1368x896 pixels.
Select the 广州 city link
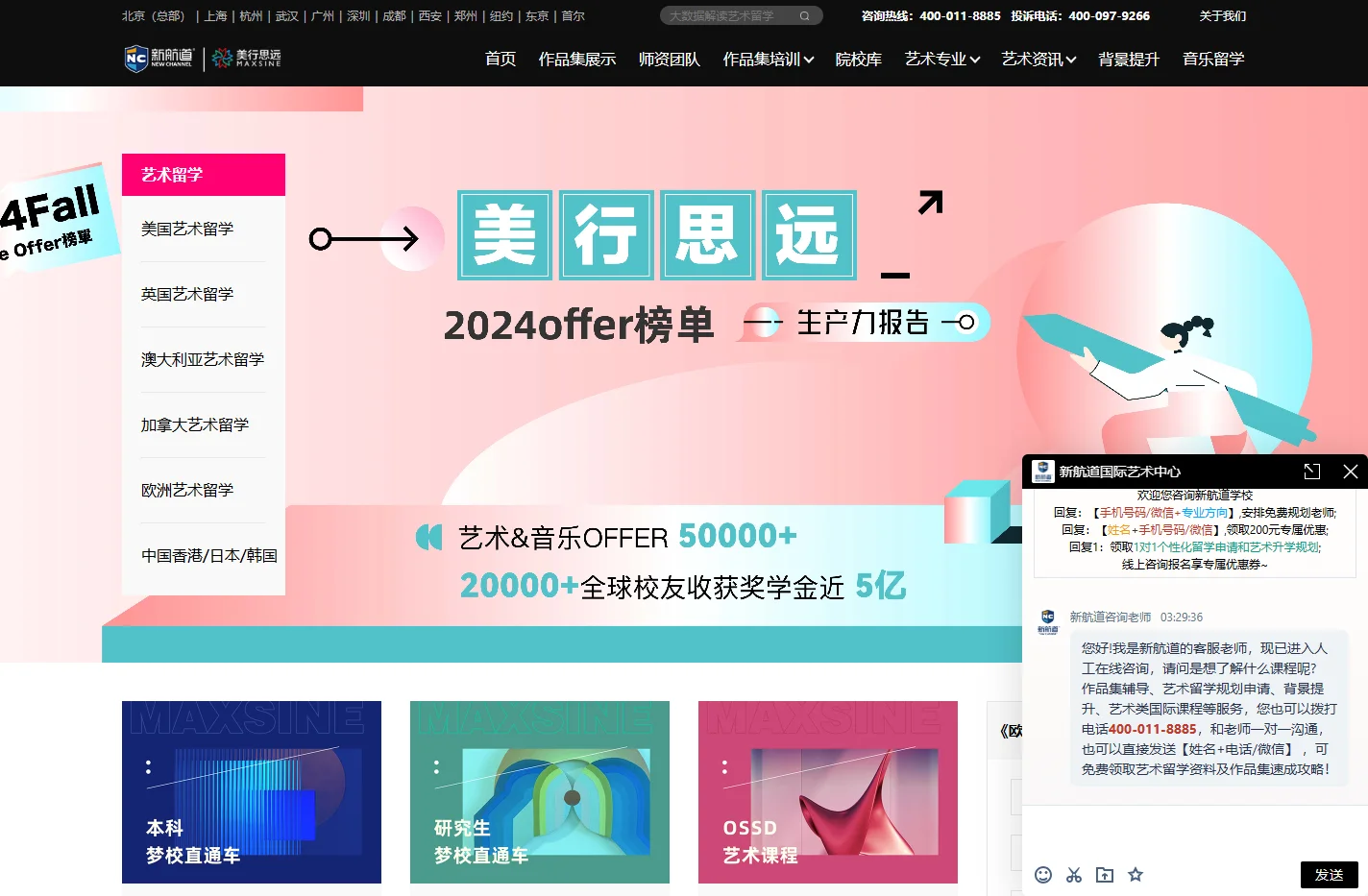[323, 16]
